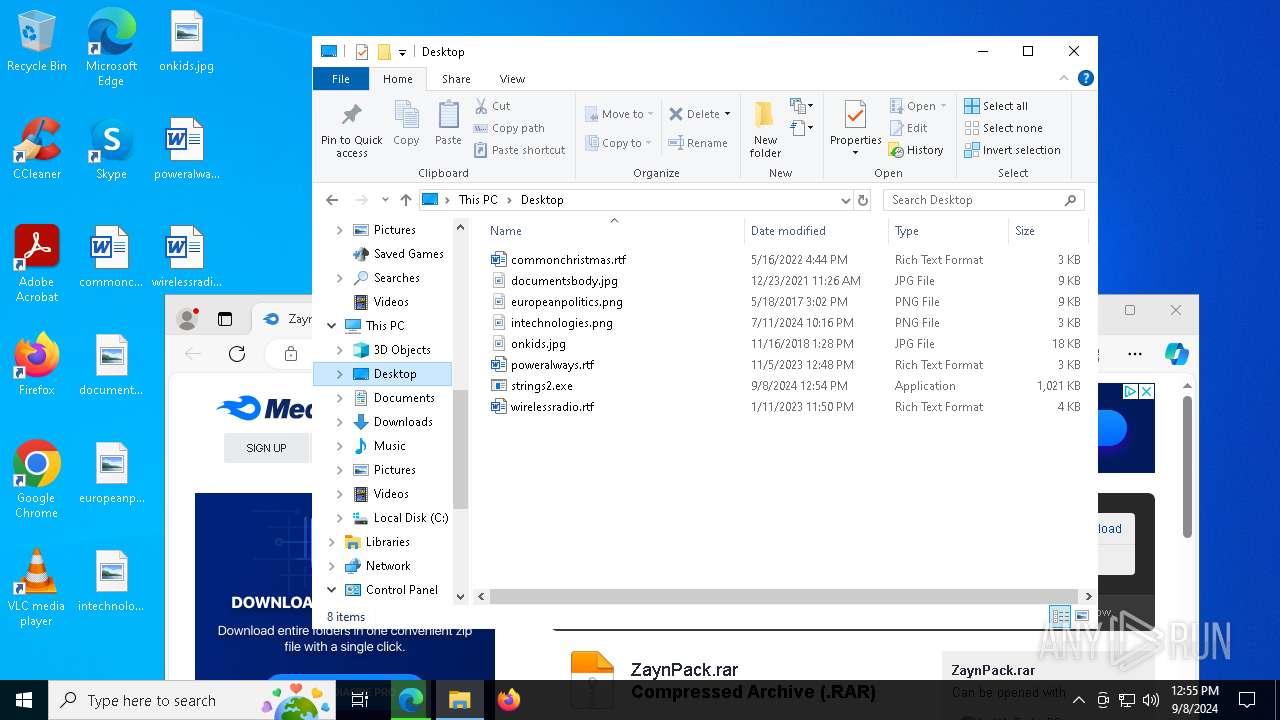Open Skype desktop shortcut

click(x=111, y=148)
